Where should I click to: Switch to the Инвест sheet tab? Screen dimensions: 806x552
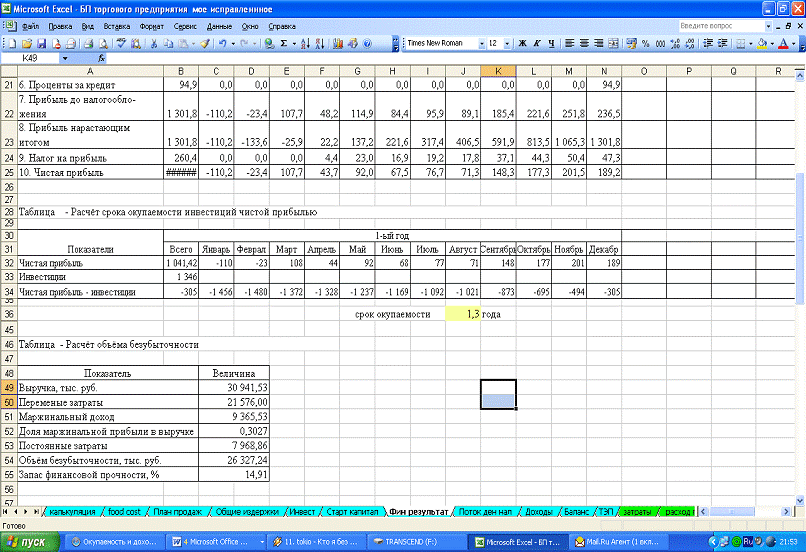301,511
